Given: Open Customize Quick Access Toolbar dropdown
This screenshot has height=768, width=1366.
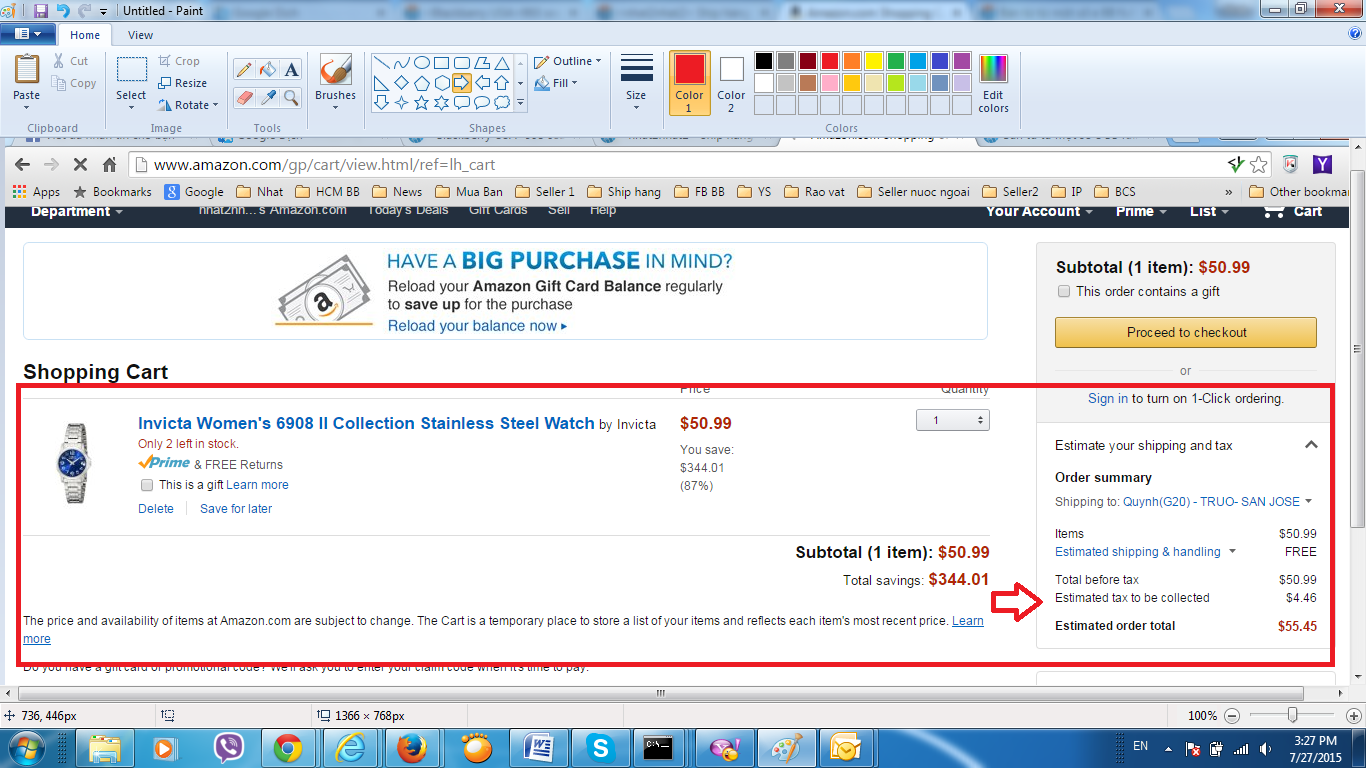Looking at the screenshot, I should coord(103,12).
